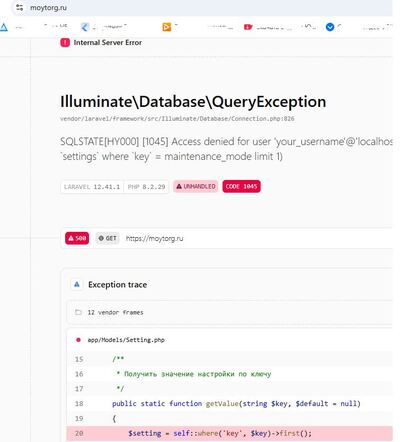Open the blue triangle bookmark
Image resolution: width=400 pixels, height=442 pixels.
tap(4, 27)
